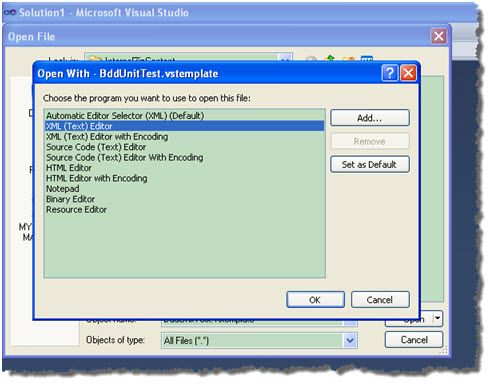The width and height of the screenshot is (494, 386).
Task: Select Notepad in the program list
Action: [x=184, y=188]
